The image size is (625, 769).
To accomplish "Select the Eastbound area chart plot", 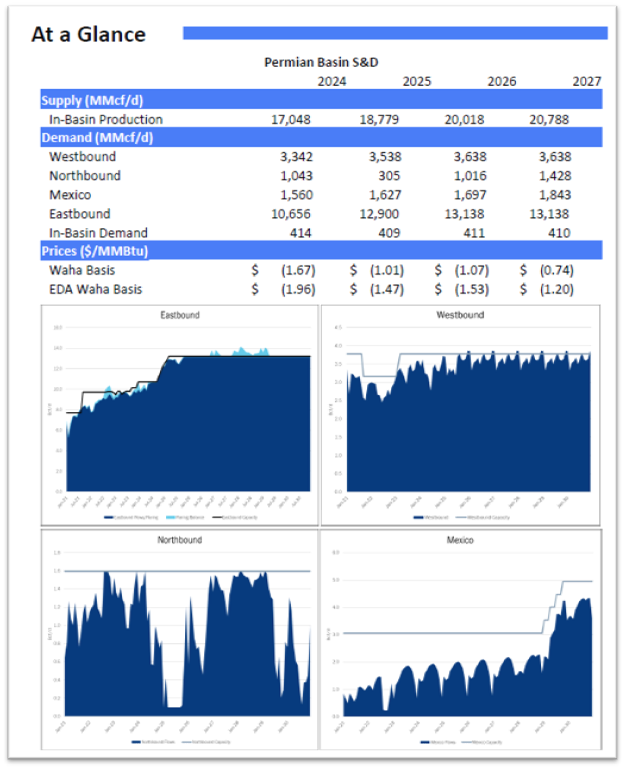I will (188, 409).
